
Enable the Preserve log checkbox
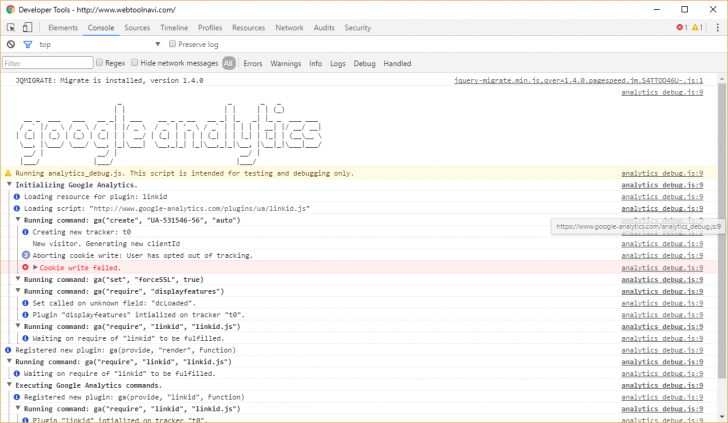[172, 44]
